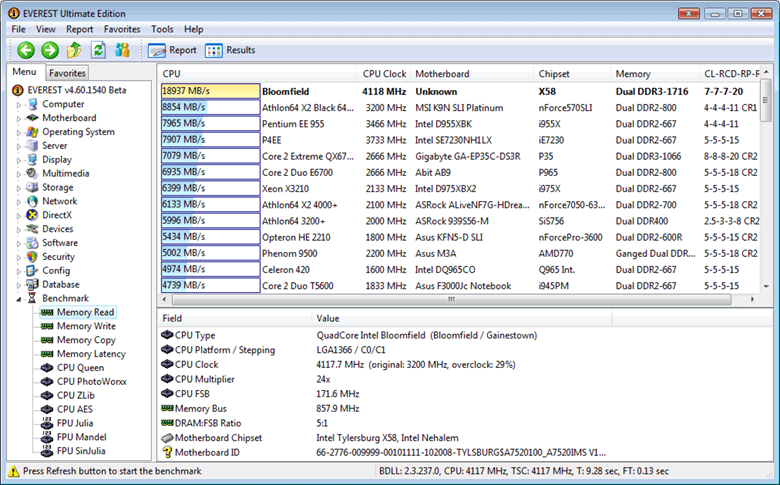Expand the Operating System tree node
Screen dimensions: 780x485
tap(19, 132)
